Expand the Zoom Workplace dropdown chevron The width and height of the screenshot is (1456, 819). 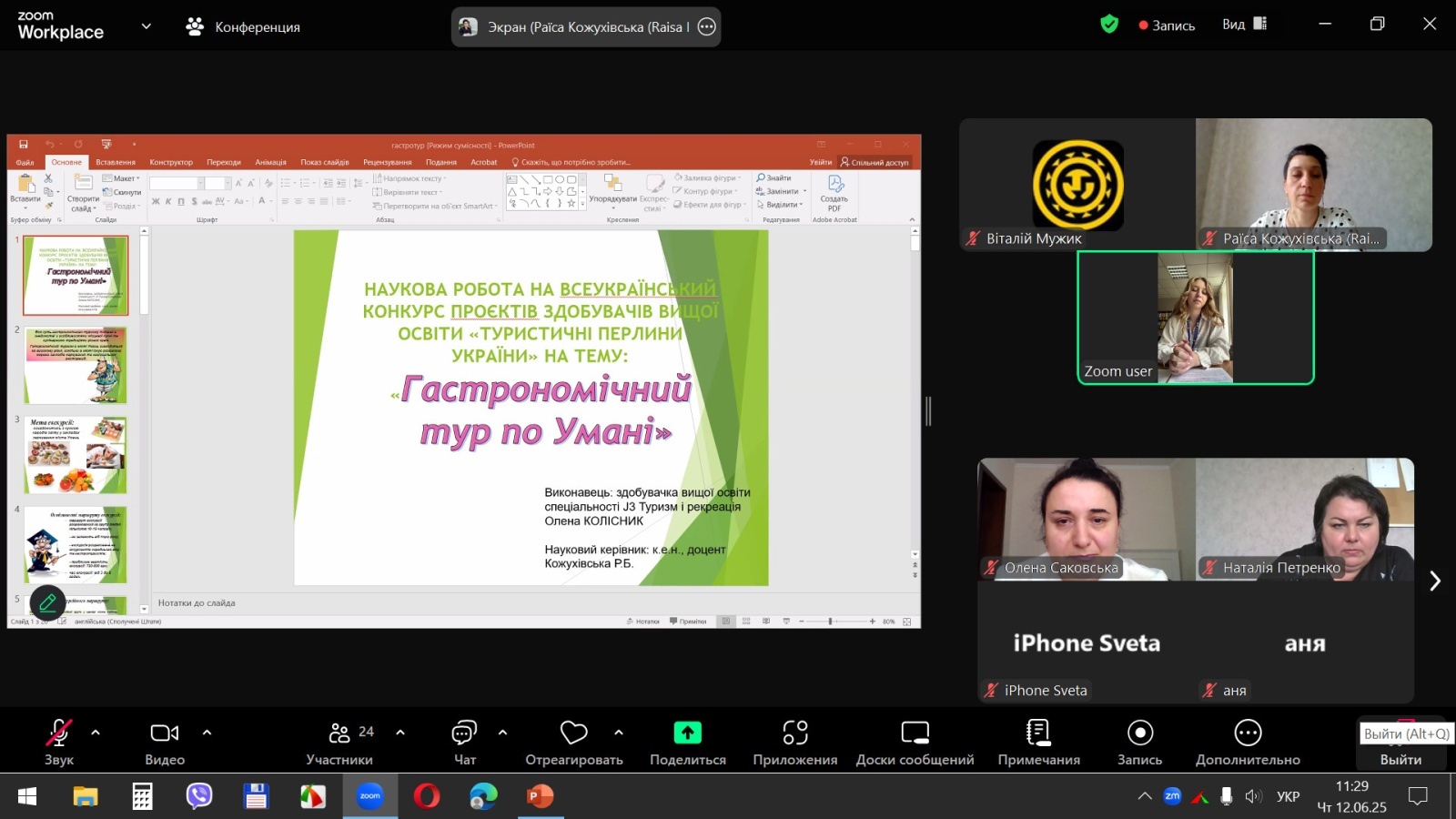146,26
